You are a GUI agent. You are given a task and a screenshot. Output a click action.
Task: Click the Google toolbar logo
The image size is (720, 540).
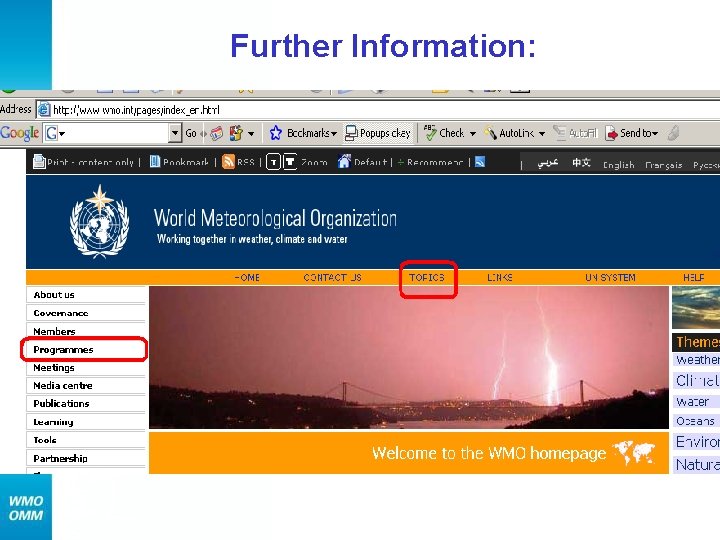pyautogui.click(x=19, y=133)
